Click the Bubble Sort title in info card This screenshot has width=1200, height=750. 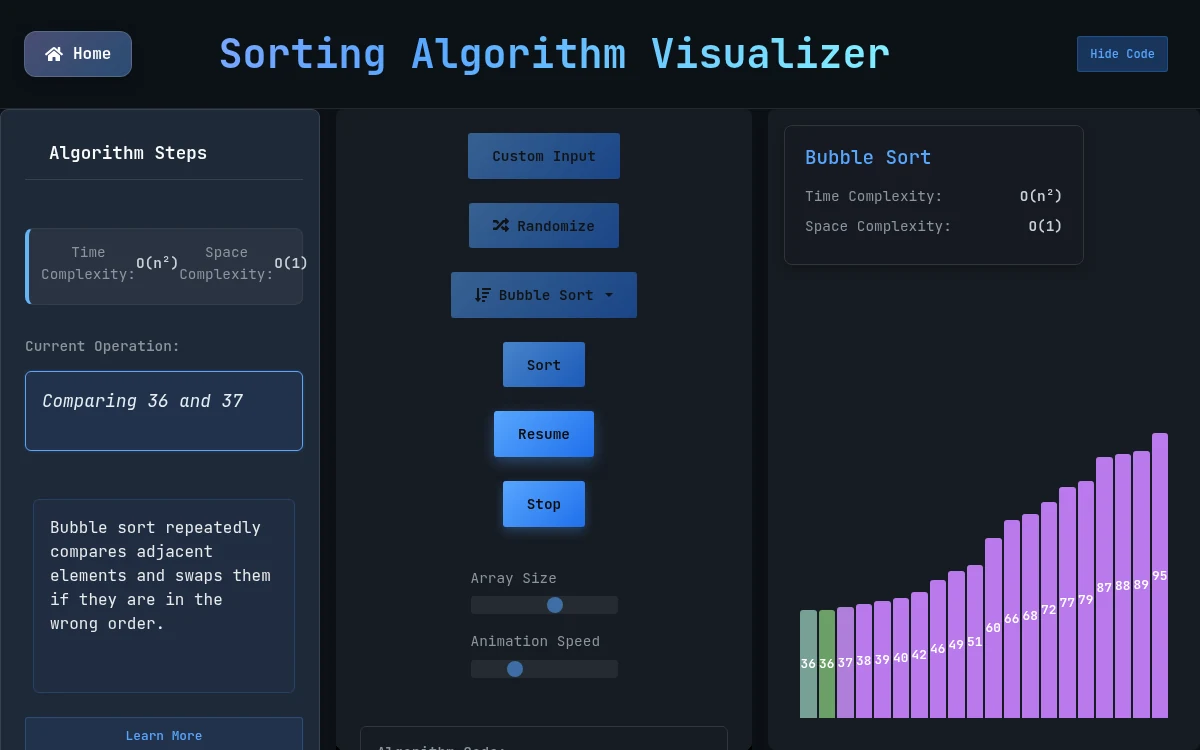click(x=868, y=157)
